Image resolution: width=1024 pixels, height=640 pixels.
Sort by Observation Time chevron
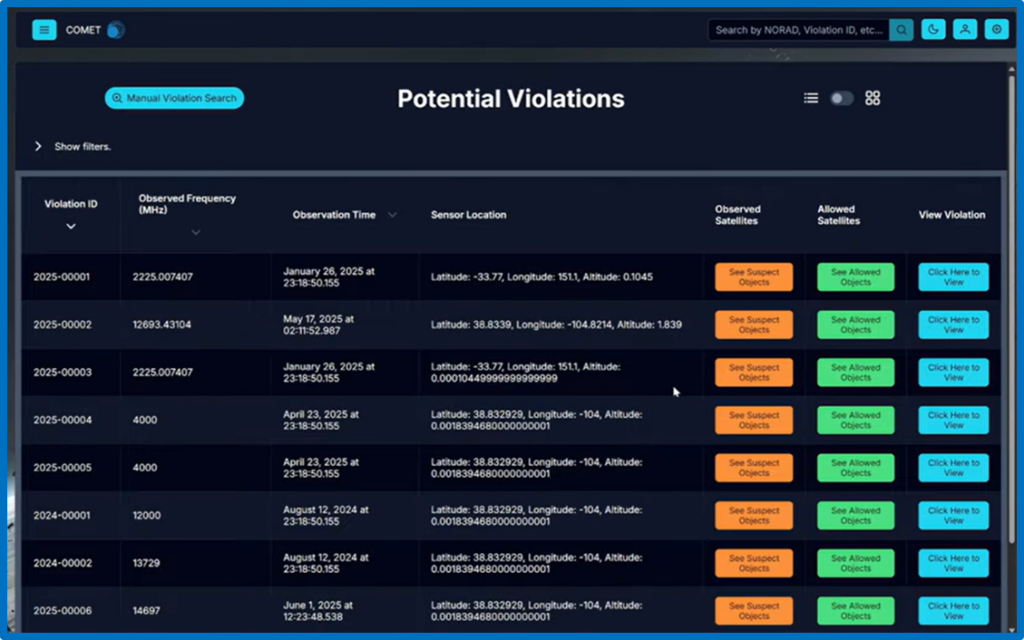392,215
